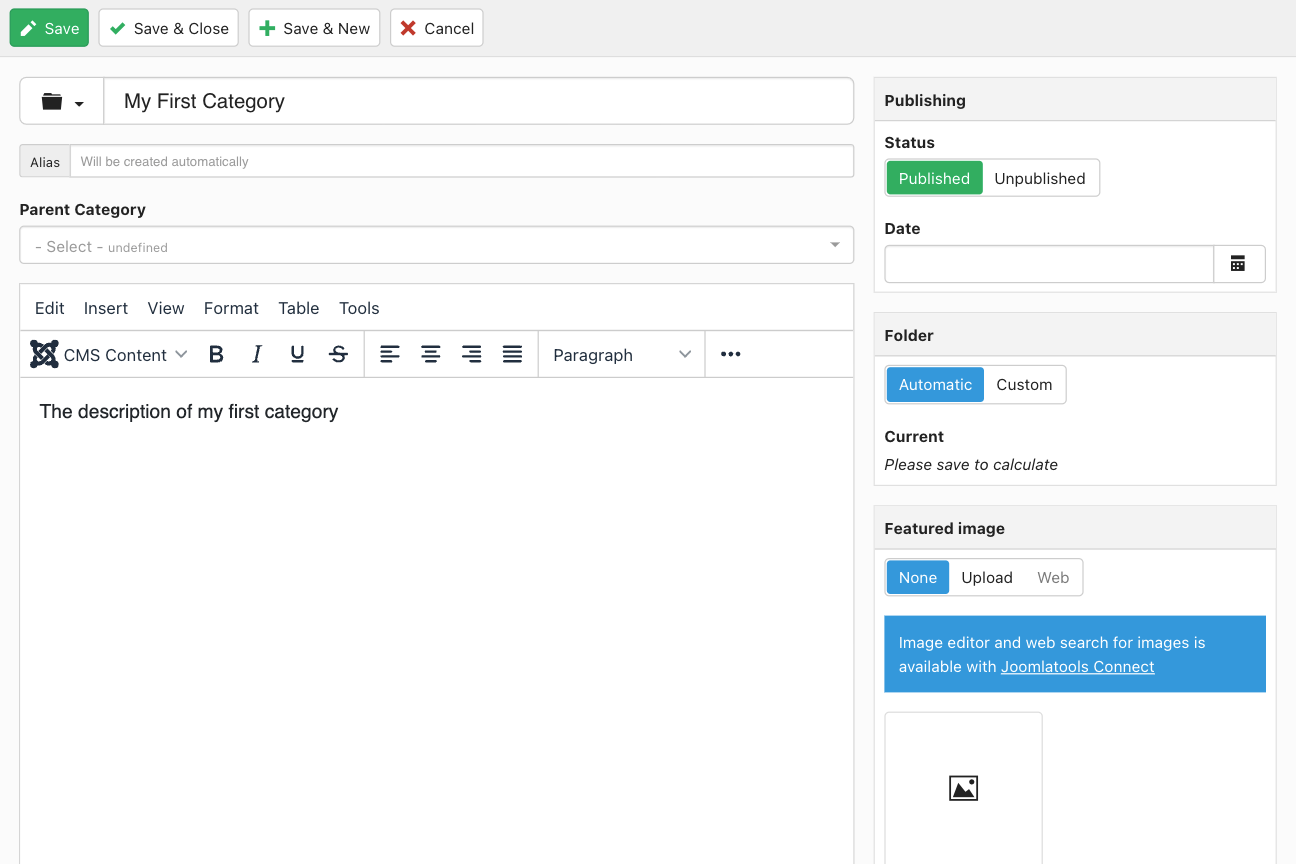
Task: Apply strikethrough text formatting
Action: [339, 354]
